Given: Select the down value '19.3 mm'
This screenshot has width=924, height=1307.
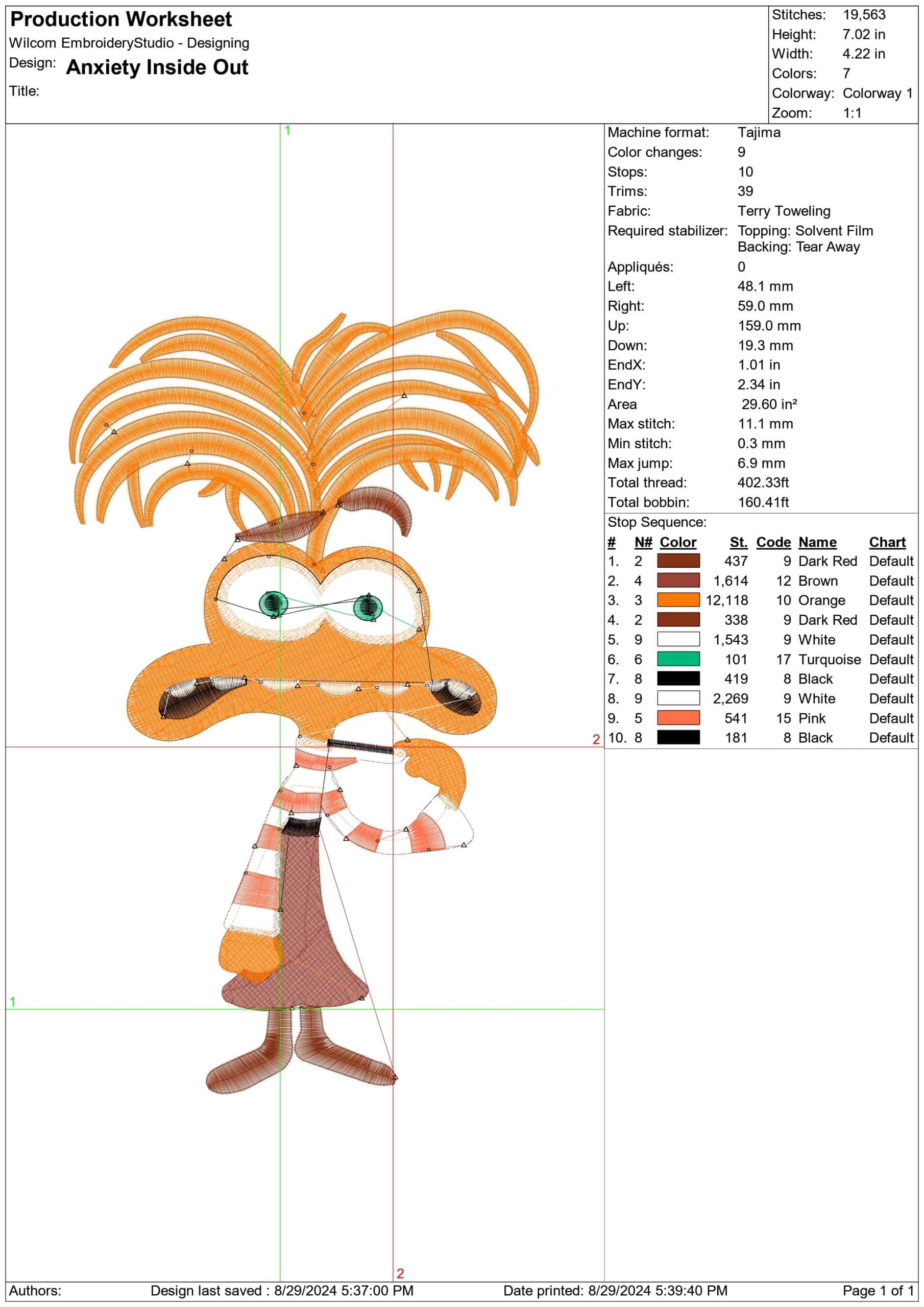Looking at the screenshot, I should point(765,345).
